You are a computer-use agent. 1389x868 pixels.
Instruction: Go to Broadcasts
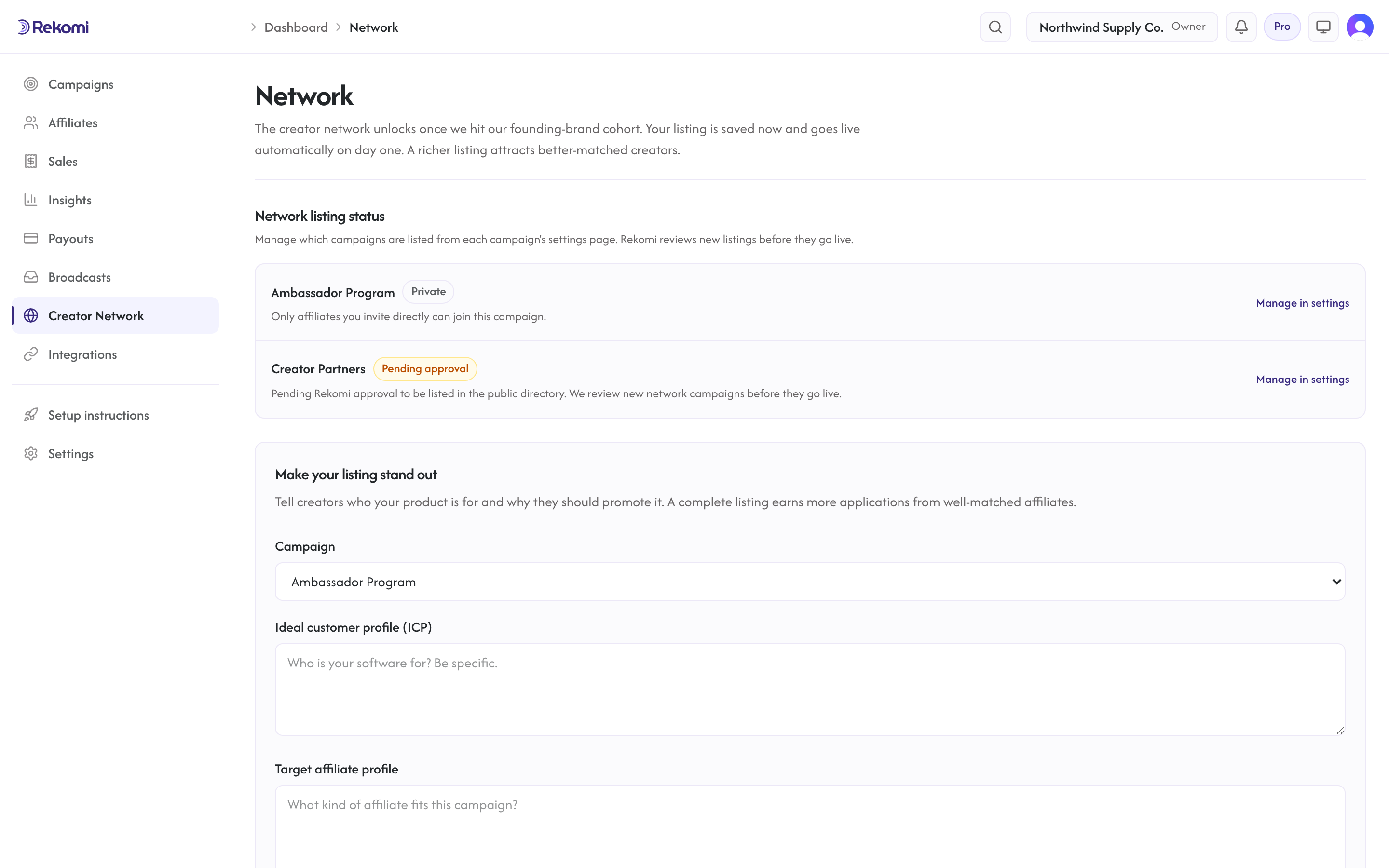tap(115, 277)
